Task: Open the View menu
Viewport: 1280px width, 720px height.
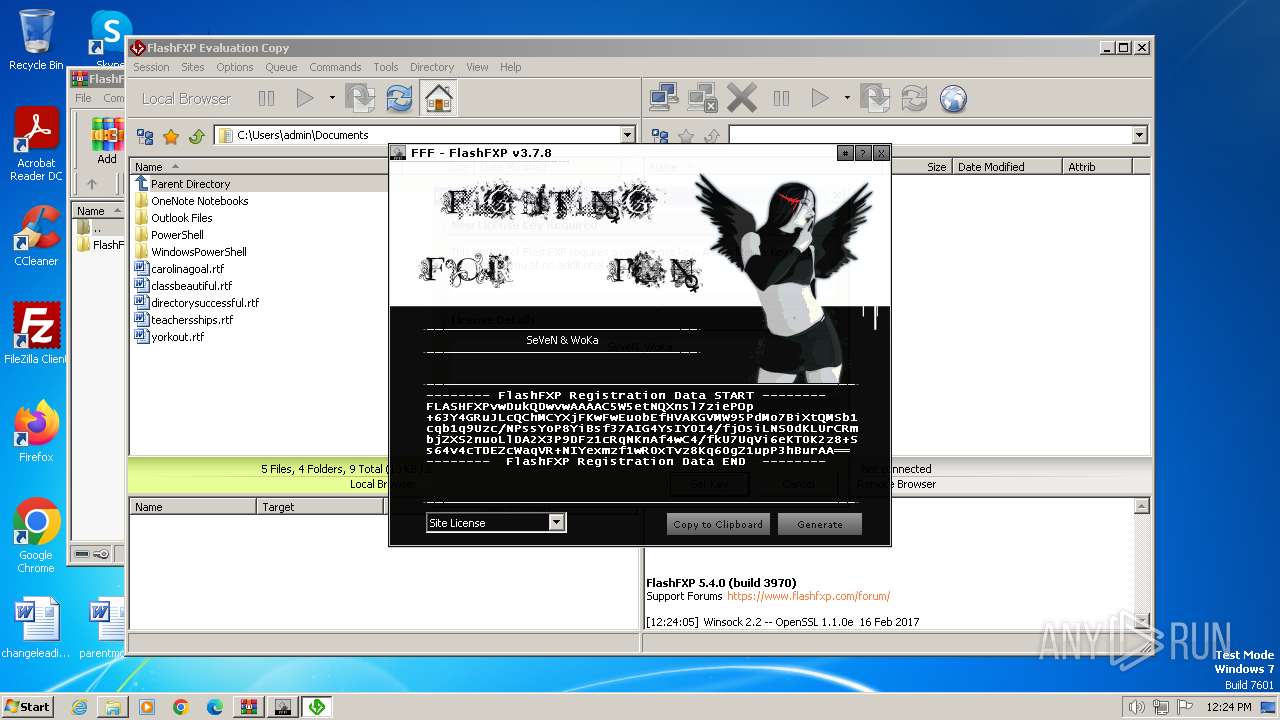Action: click(x=477, y=67)
